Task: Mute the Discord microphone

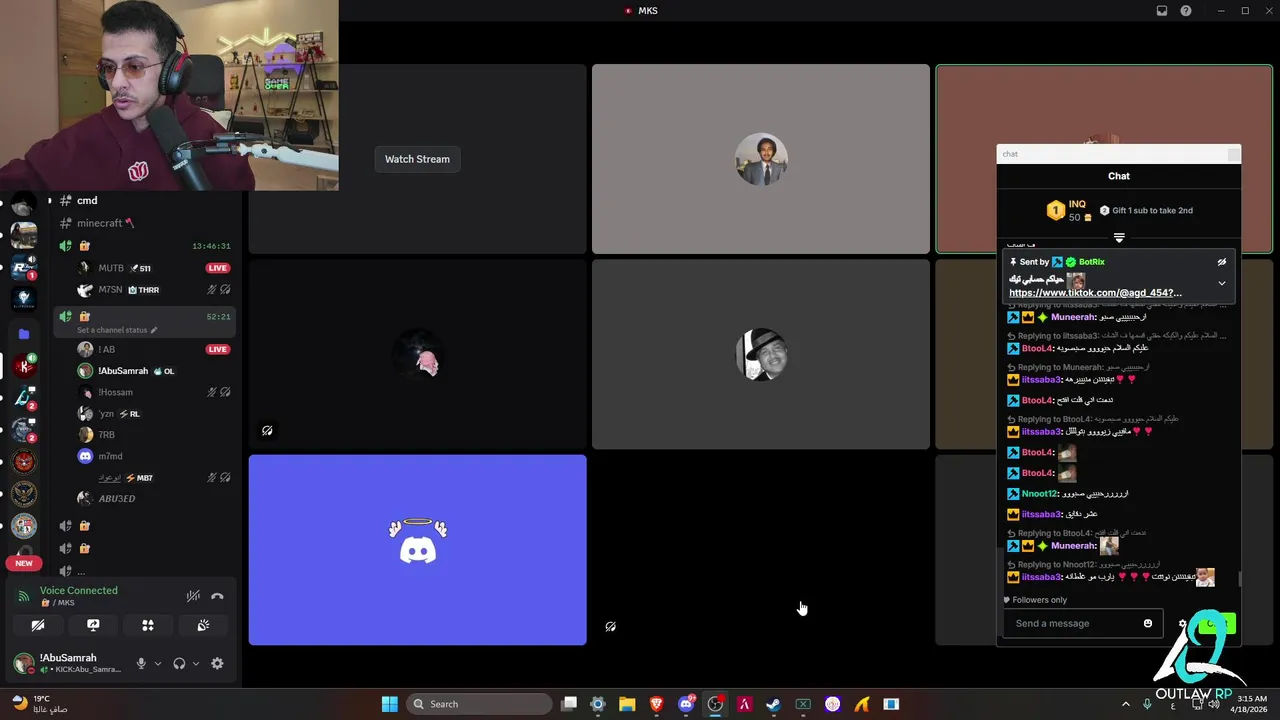Action: [141, 663]
